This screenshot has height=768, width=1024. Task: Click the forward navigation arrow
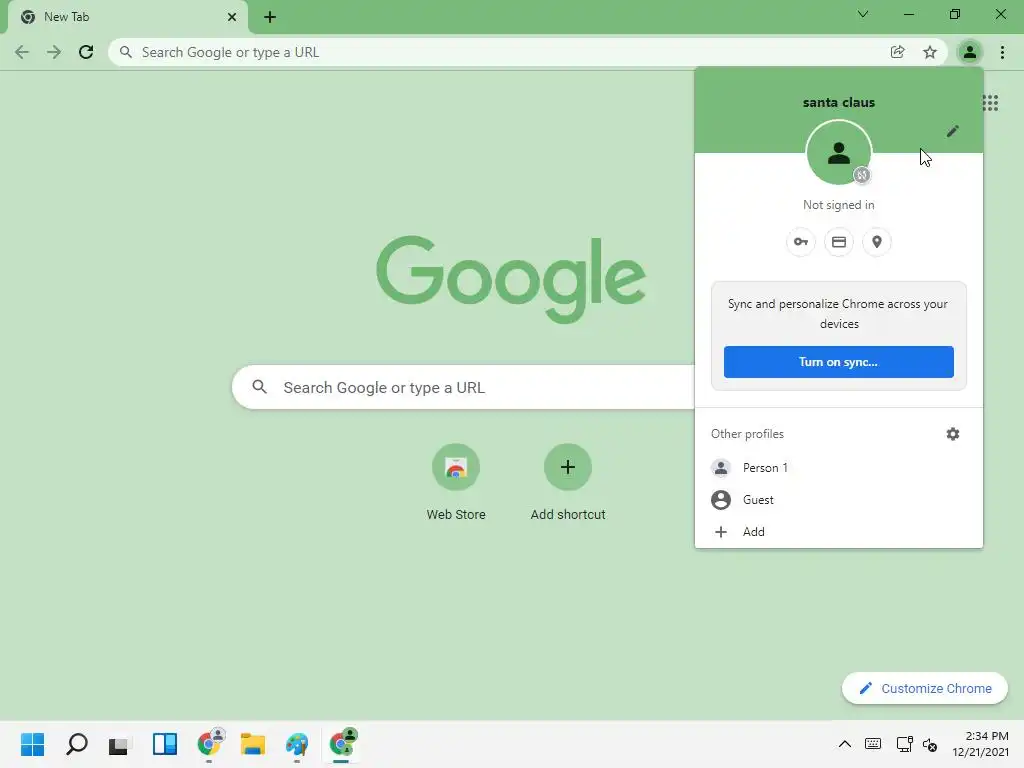point(54,52)
